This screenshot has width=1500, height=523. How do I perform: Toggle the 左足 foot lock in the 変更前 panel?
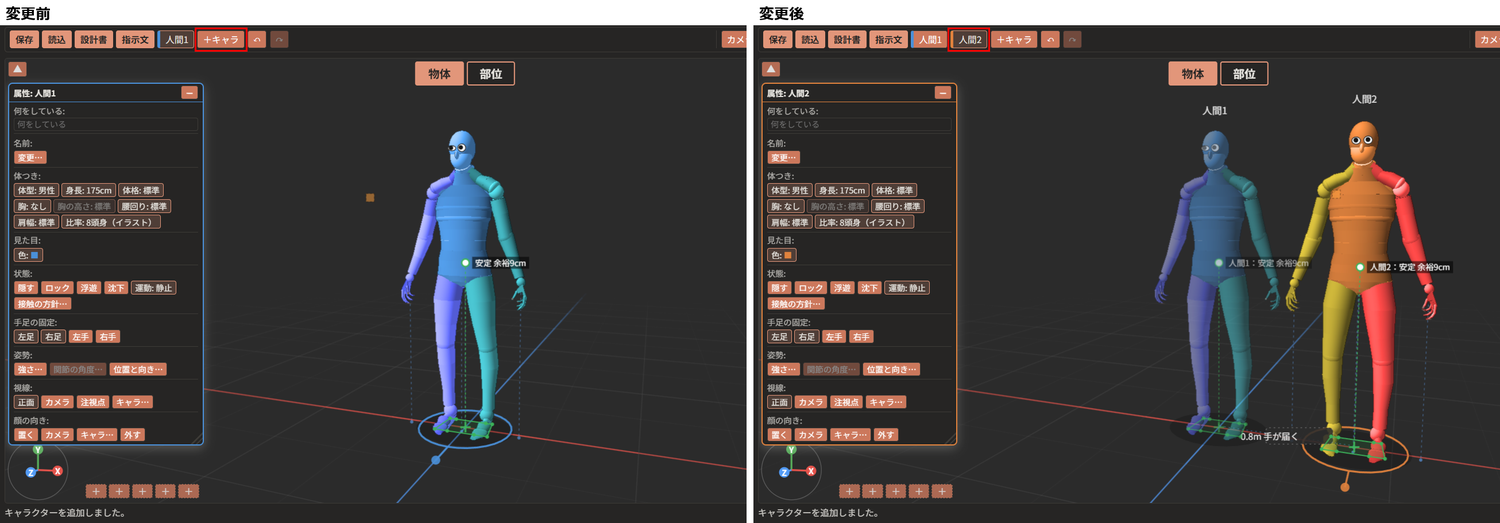coord(26,337)
